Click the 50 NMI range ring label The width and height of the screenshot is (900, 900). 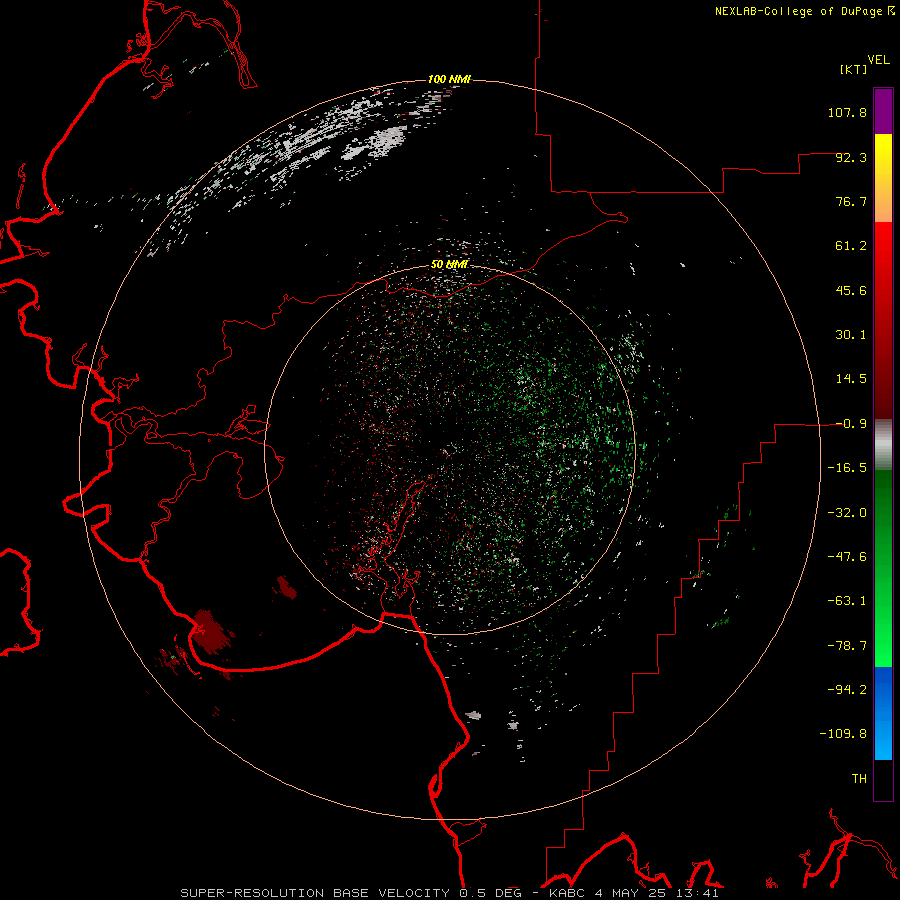coord(449,265)
